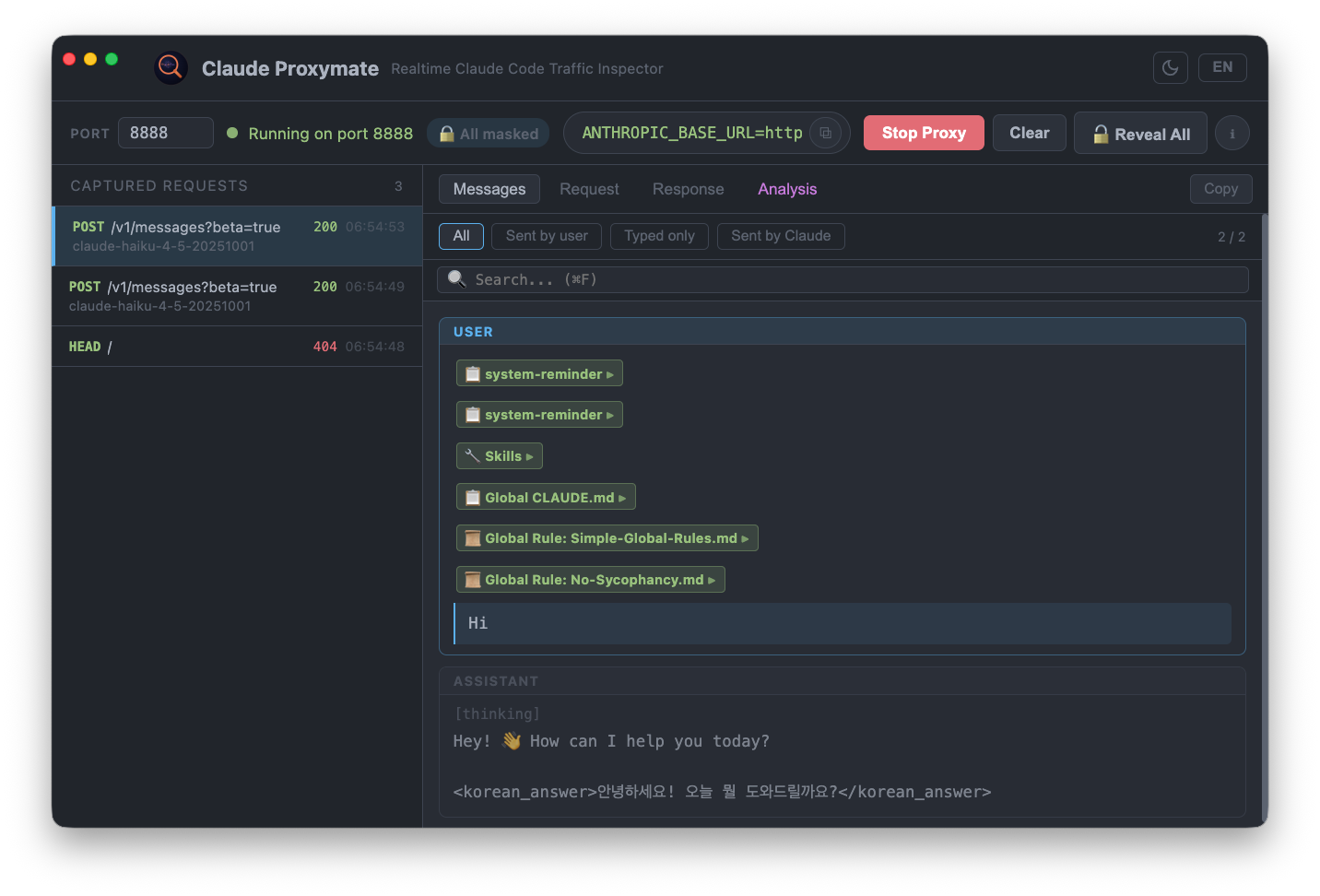This screenshot has width=1320, height=896.
Task: Click the message search field
Action: tap(843, 279)
